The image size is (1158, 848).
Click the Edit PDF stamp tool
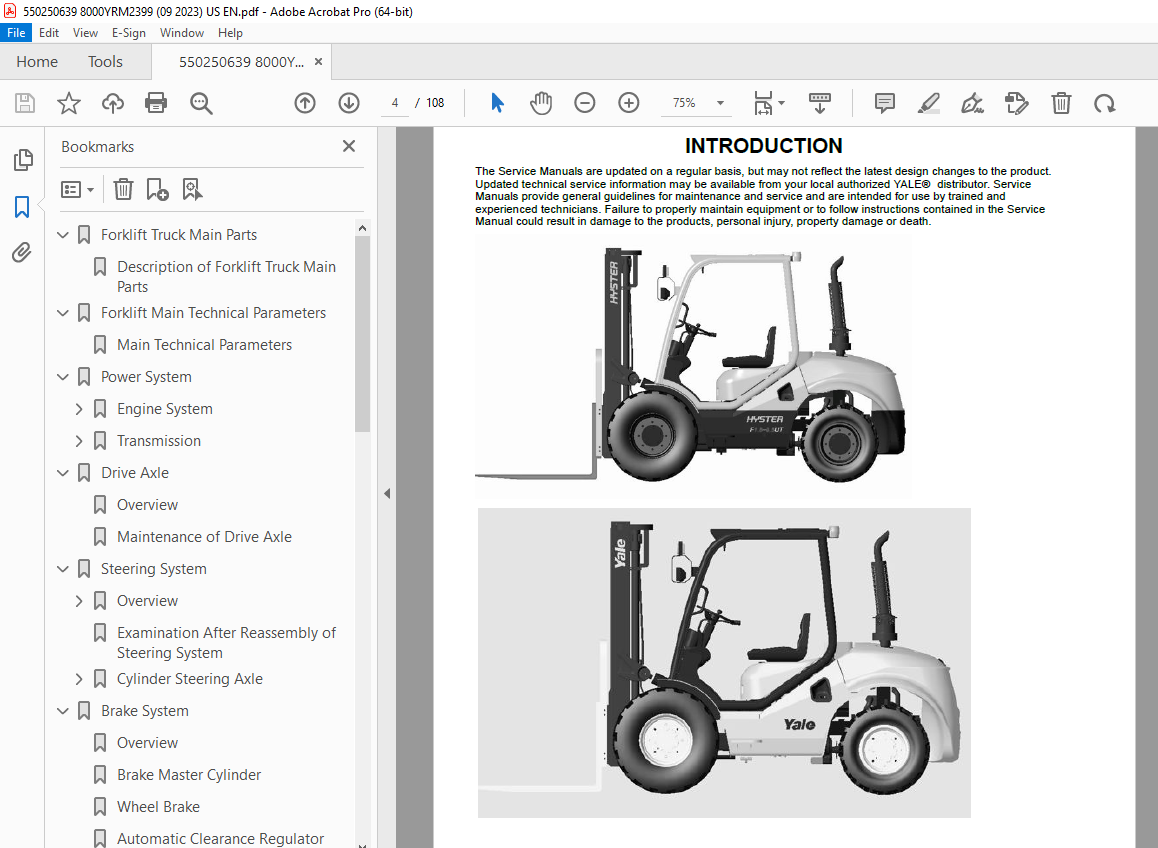pos(1016,103)
